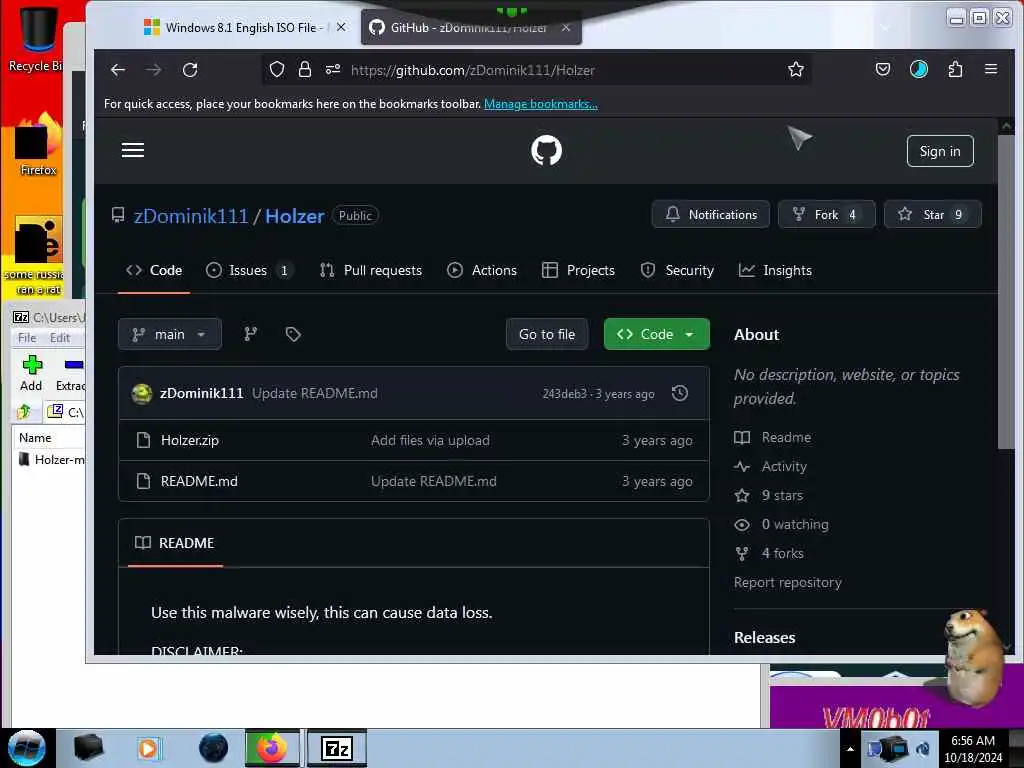Screen dimensions: 1024x768
Task: Show hidden system tray icons
Action: coord(850,749)
